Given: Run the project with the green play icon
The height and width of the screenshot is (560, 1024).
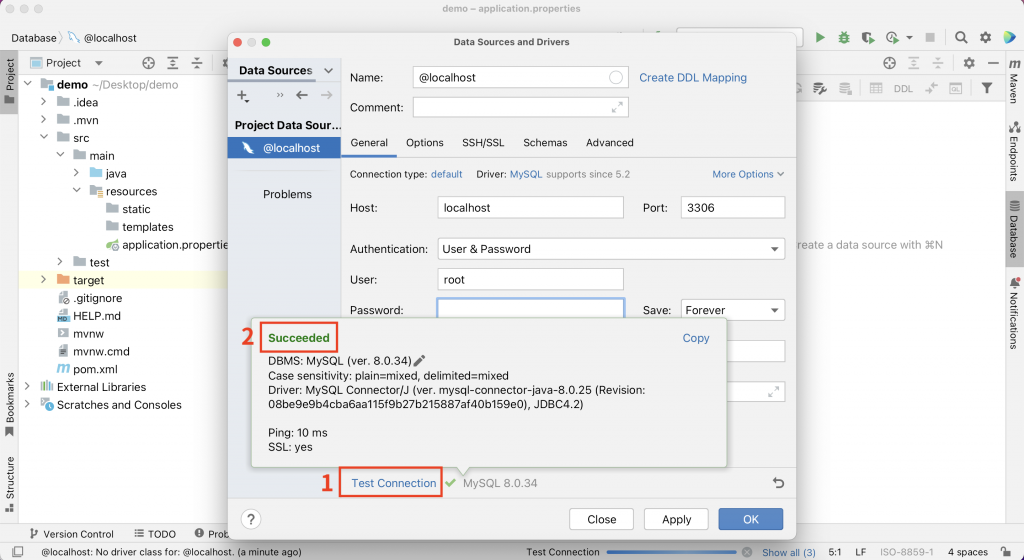Looking at the screenshot, I should tap(820, 37).
